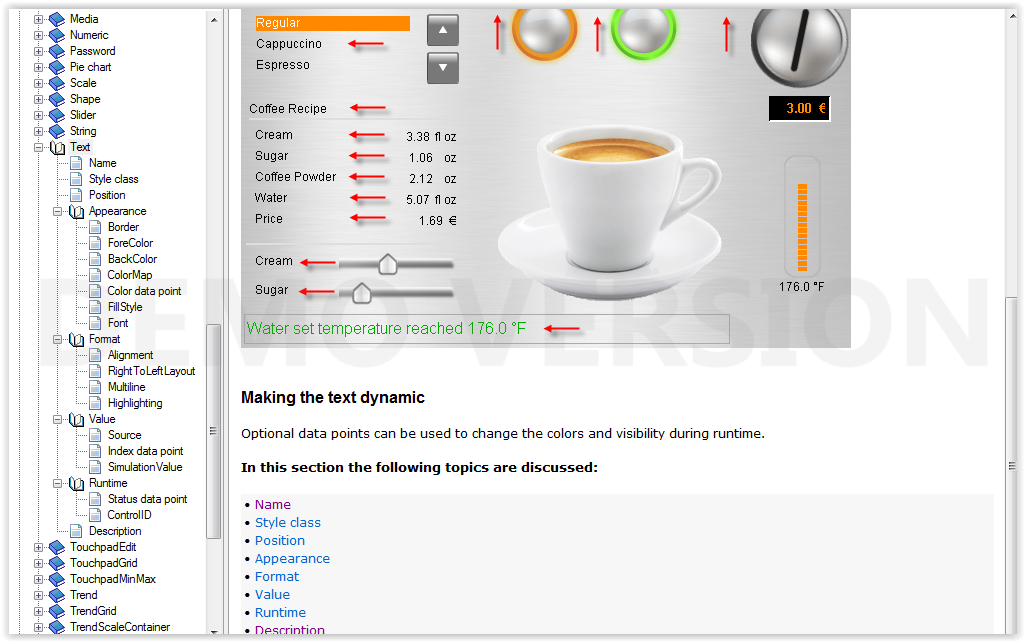This screenshot has width=1025, height=642.
Task: Open the Appearance topic link
Action: click(292, 559)
